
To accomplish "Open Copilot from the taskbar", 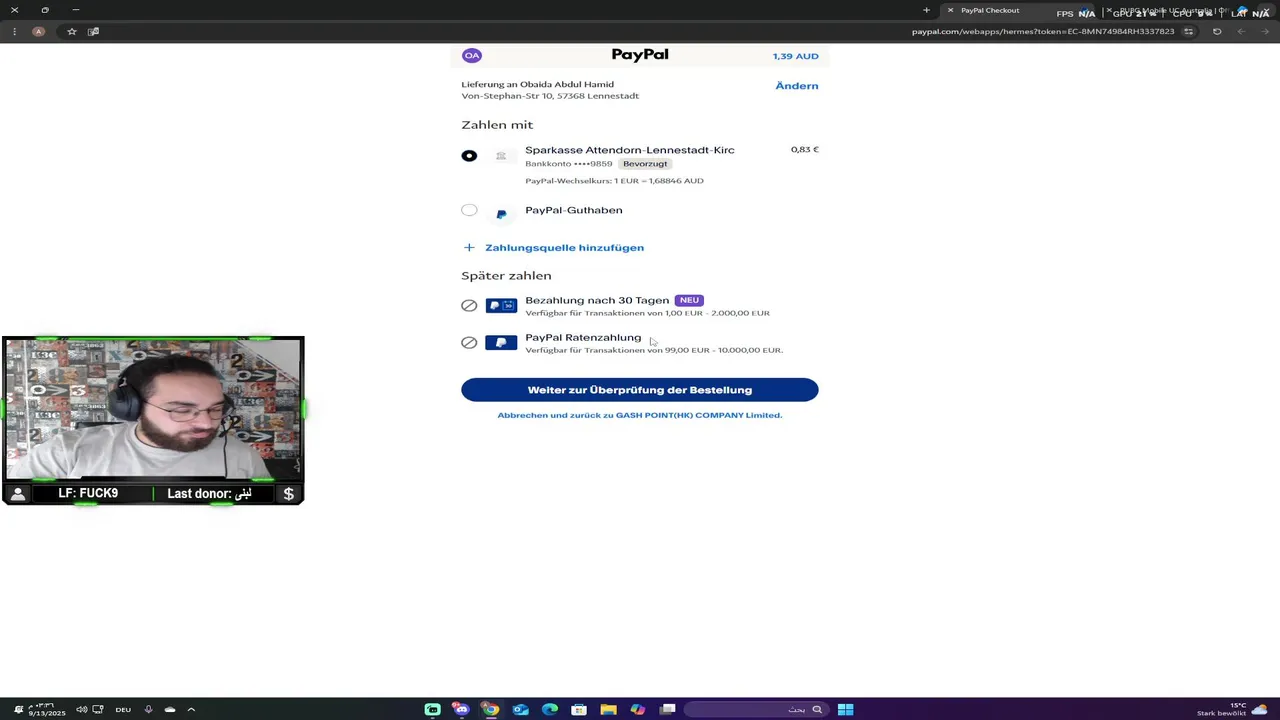I will coord(637,710).
